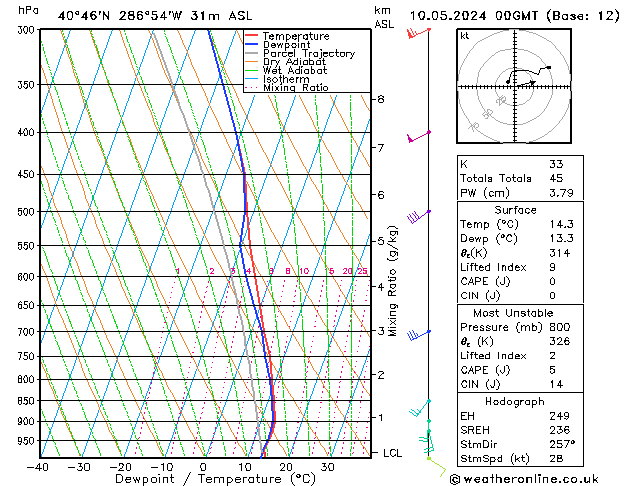
Task: Click the red wind barb at 300 hPa
Action: pyautogui.click(x=418, y=32)
